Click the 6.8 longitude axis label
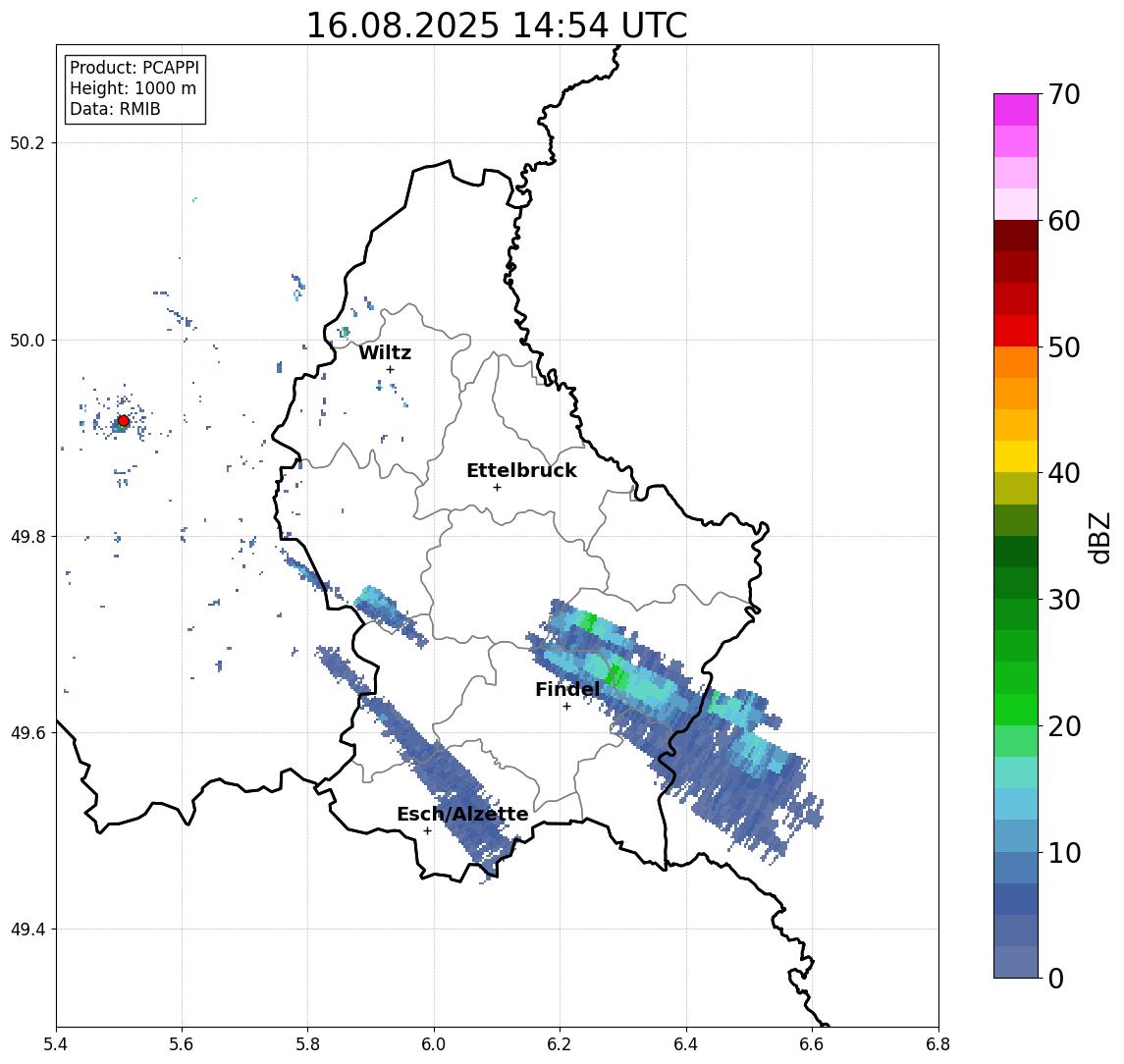The image size is (1124, 1064). [x=938, y=1044]
